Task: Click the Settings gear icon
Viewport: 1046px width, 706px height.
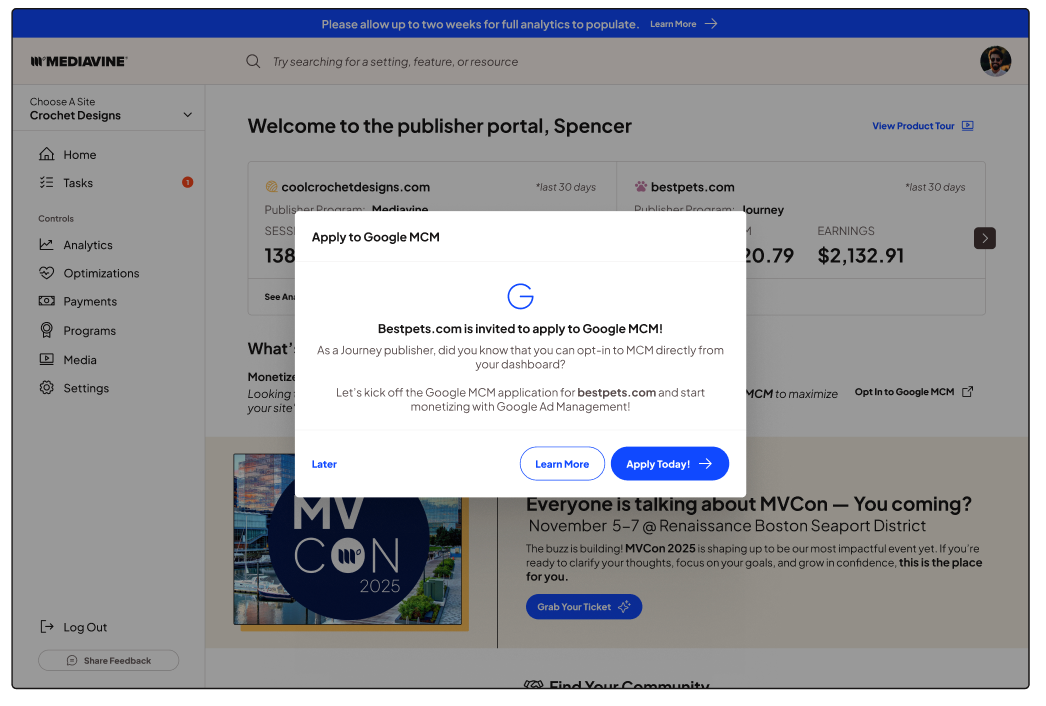Action: (x=46, y=388)
